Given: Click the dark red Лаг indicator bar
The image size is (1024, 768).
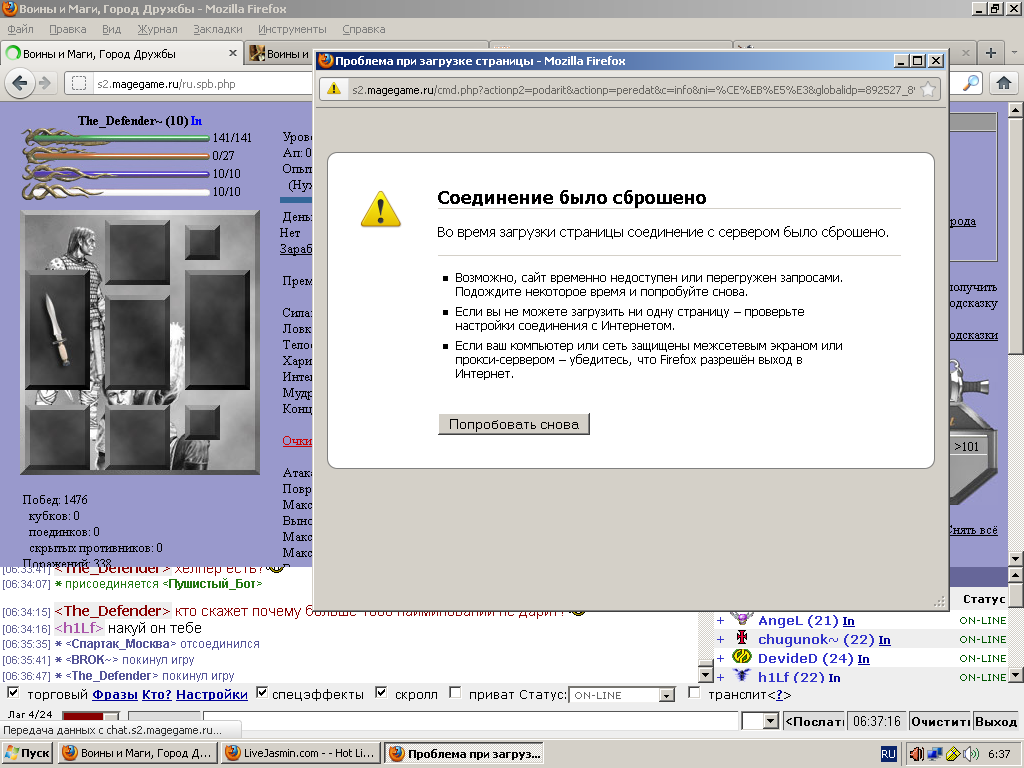Looking at the screenshot, I should pyautogui.click(x=83, y=716).
